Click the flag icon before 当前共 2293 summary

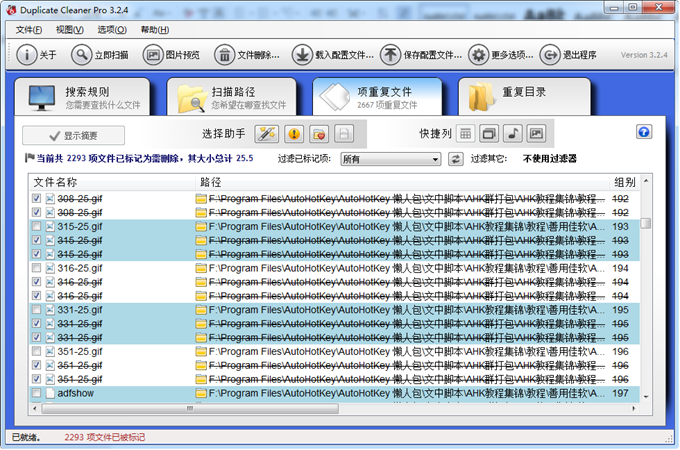click(29, 158)
